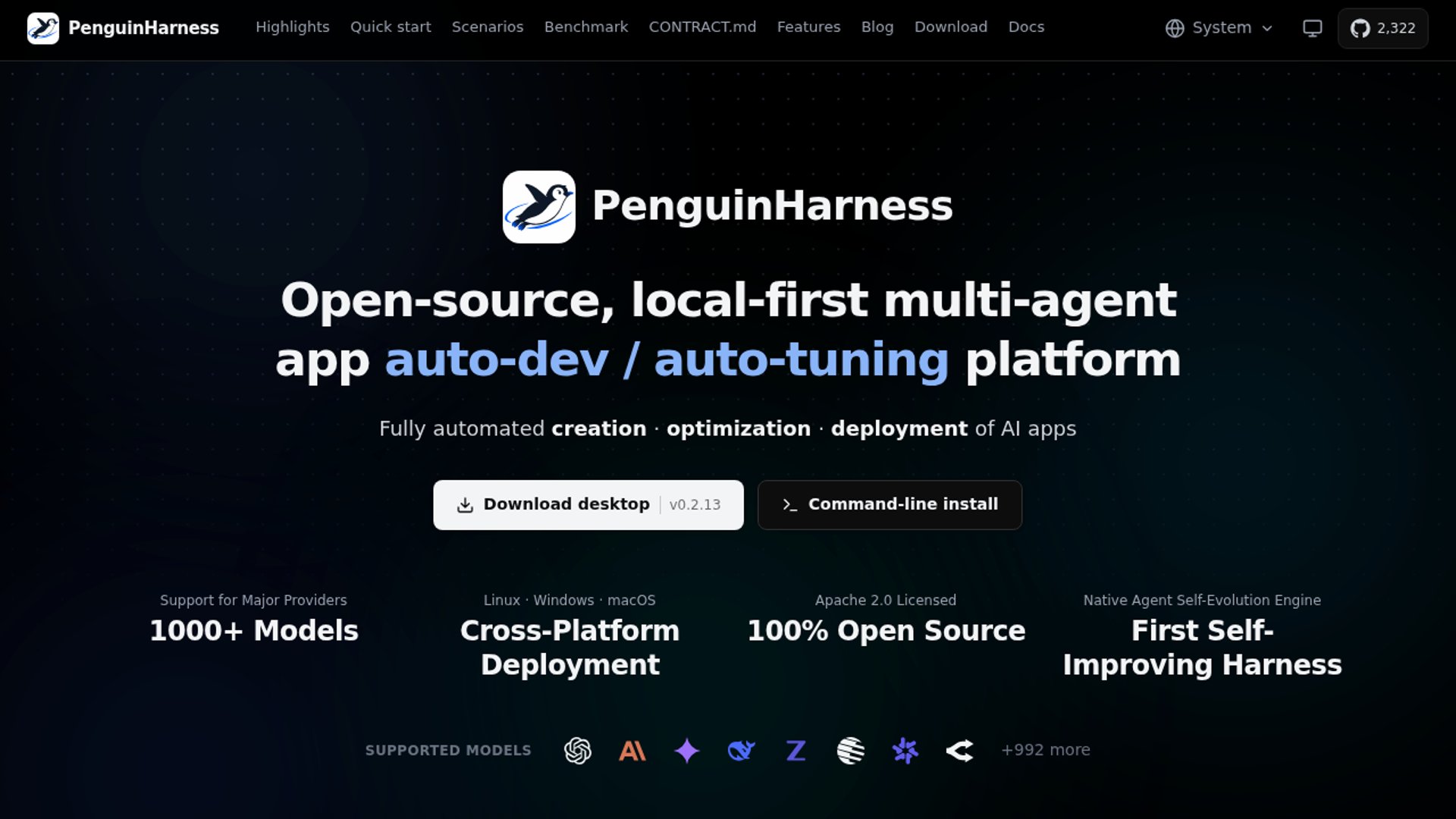The image size is (1456, 819).
Task: Click the Cross-Platform Deployment stat
Action: tap(570, 648)
